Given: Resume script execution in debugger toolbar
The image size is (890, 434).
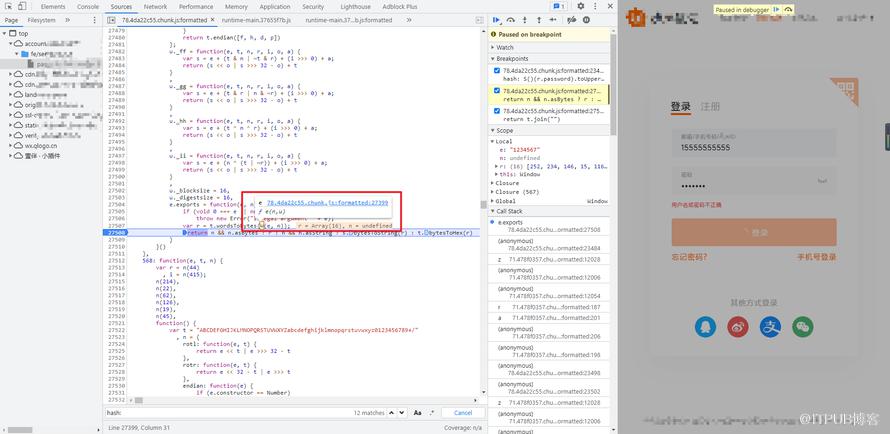Looking at the screenshot, I should [x=497, y=20].
